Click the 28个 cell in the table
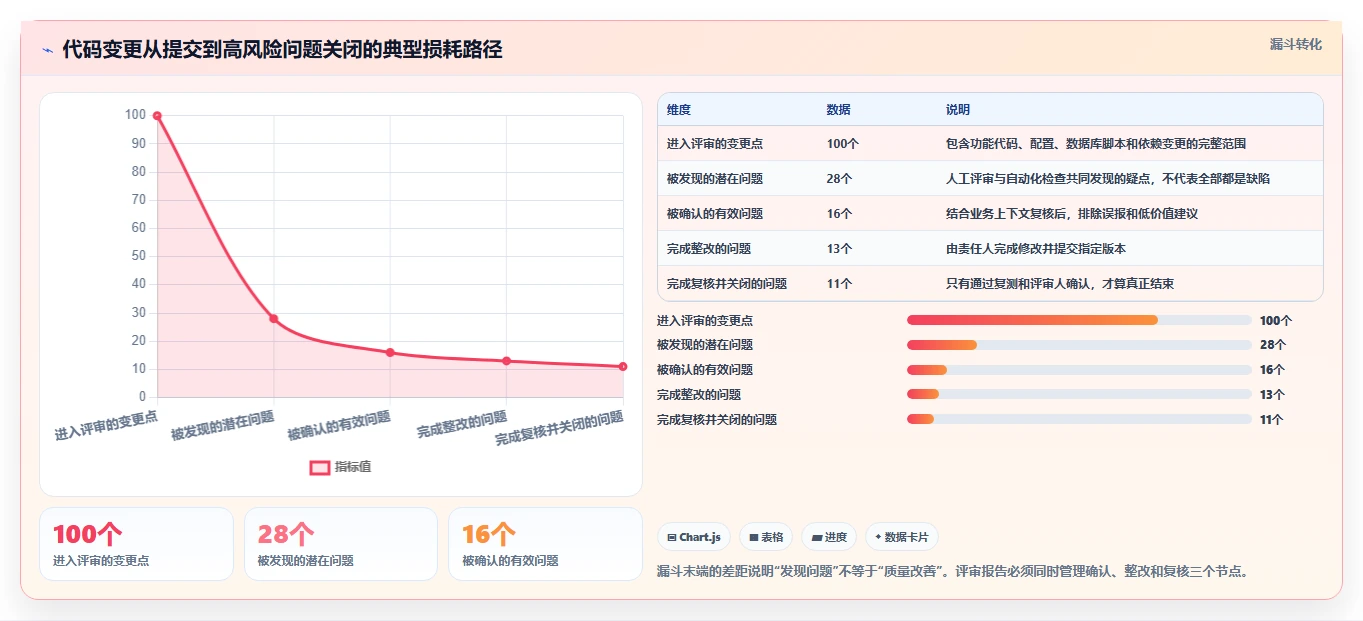The height and width of the screenshot is (621, 1363). coord(840,179)
